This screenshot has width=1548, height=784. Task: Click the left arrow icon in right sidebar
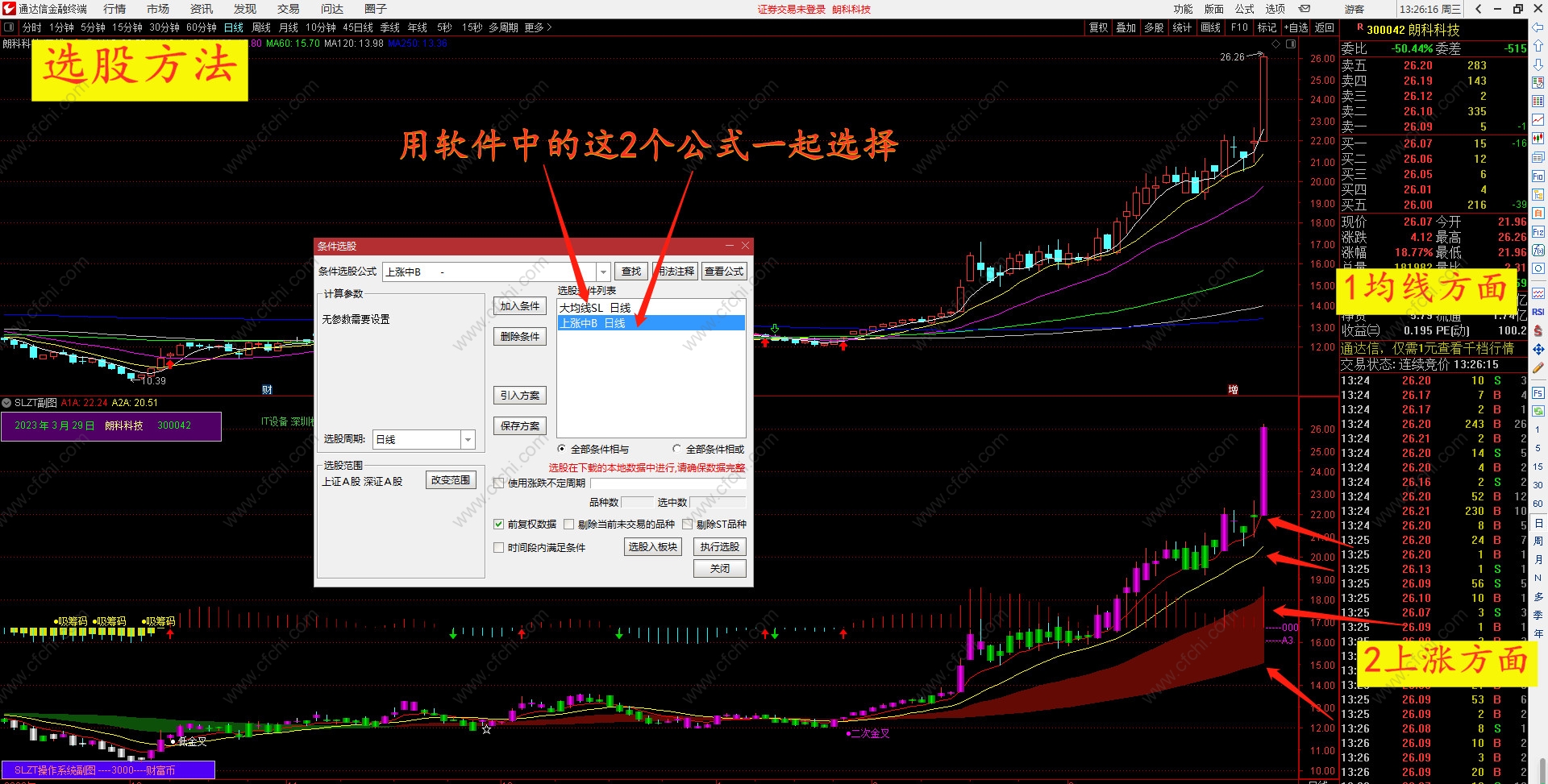1538,27
